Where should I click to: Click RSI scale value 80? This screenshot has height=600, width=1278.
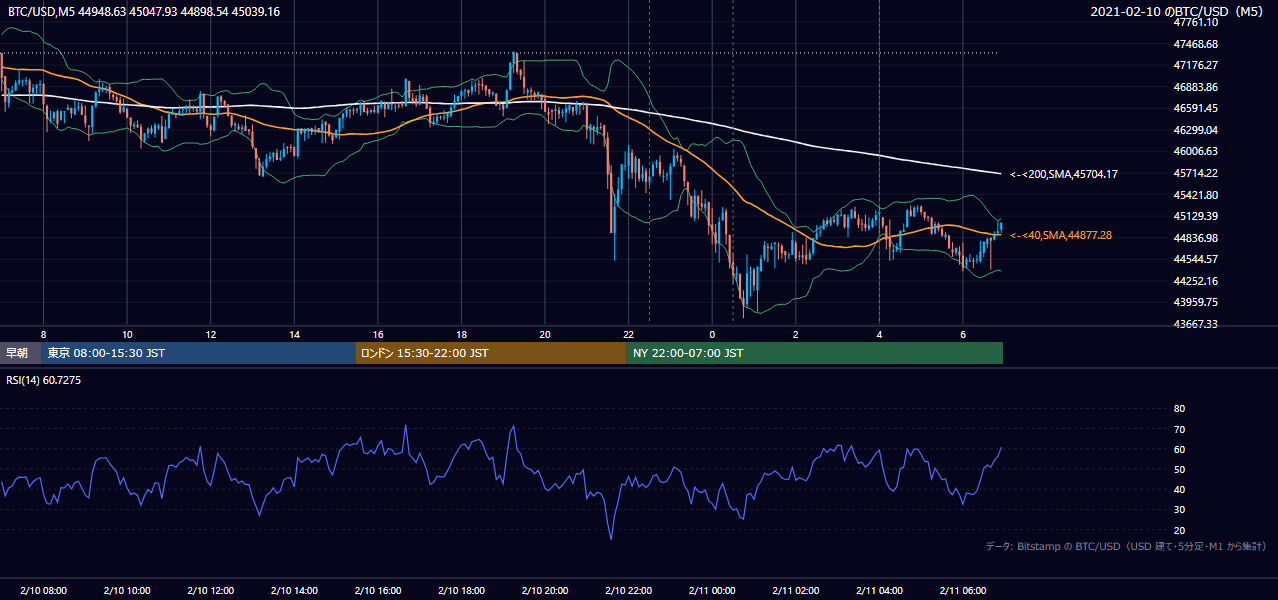[x=1179, y=409]
